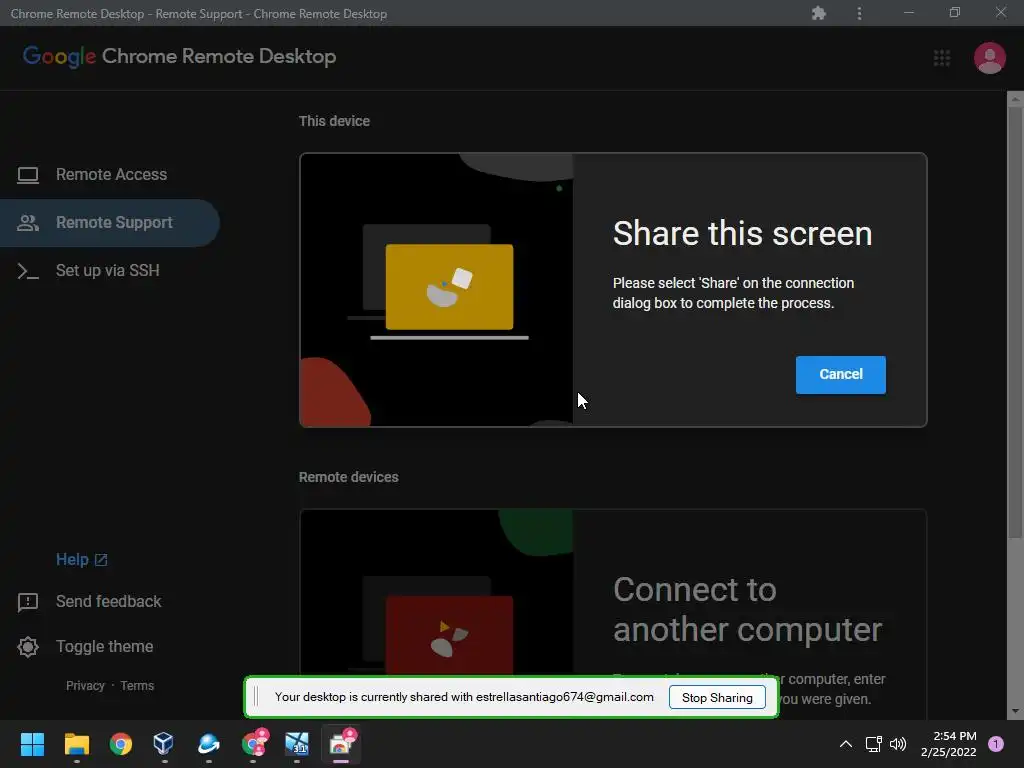1024x768 pixels.
Task: Click the 'Please select Share' instruction text
Action: click(x=733, y=293)
